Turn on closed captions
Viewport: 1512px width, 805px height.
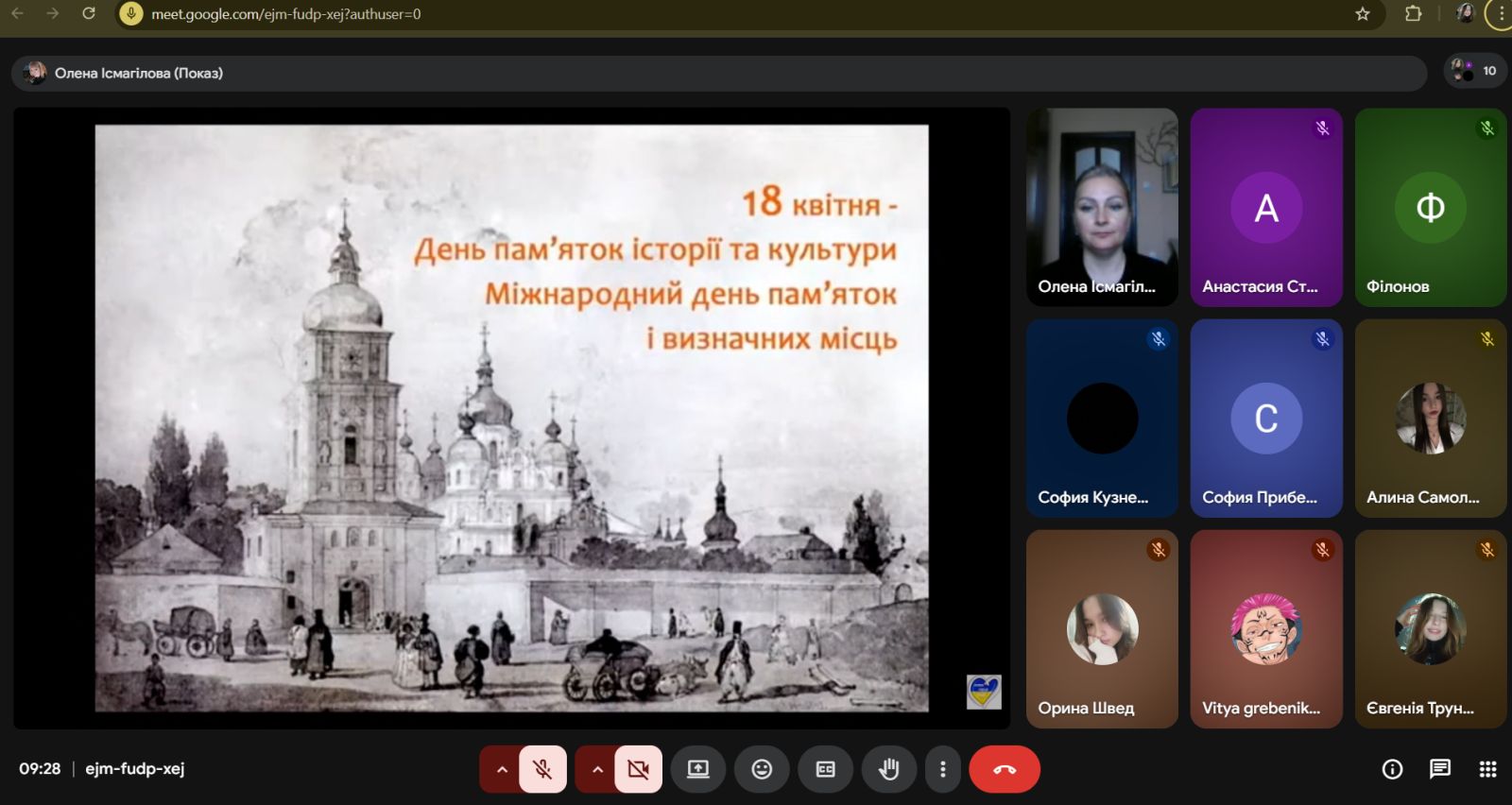coord(825,769)
